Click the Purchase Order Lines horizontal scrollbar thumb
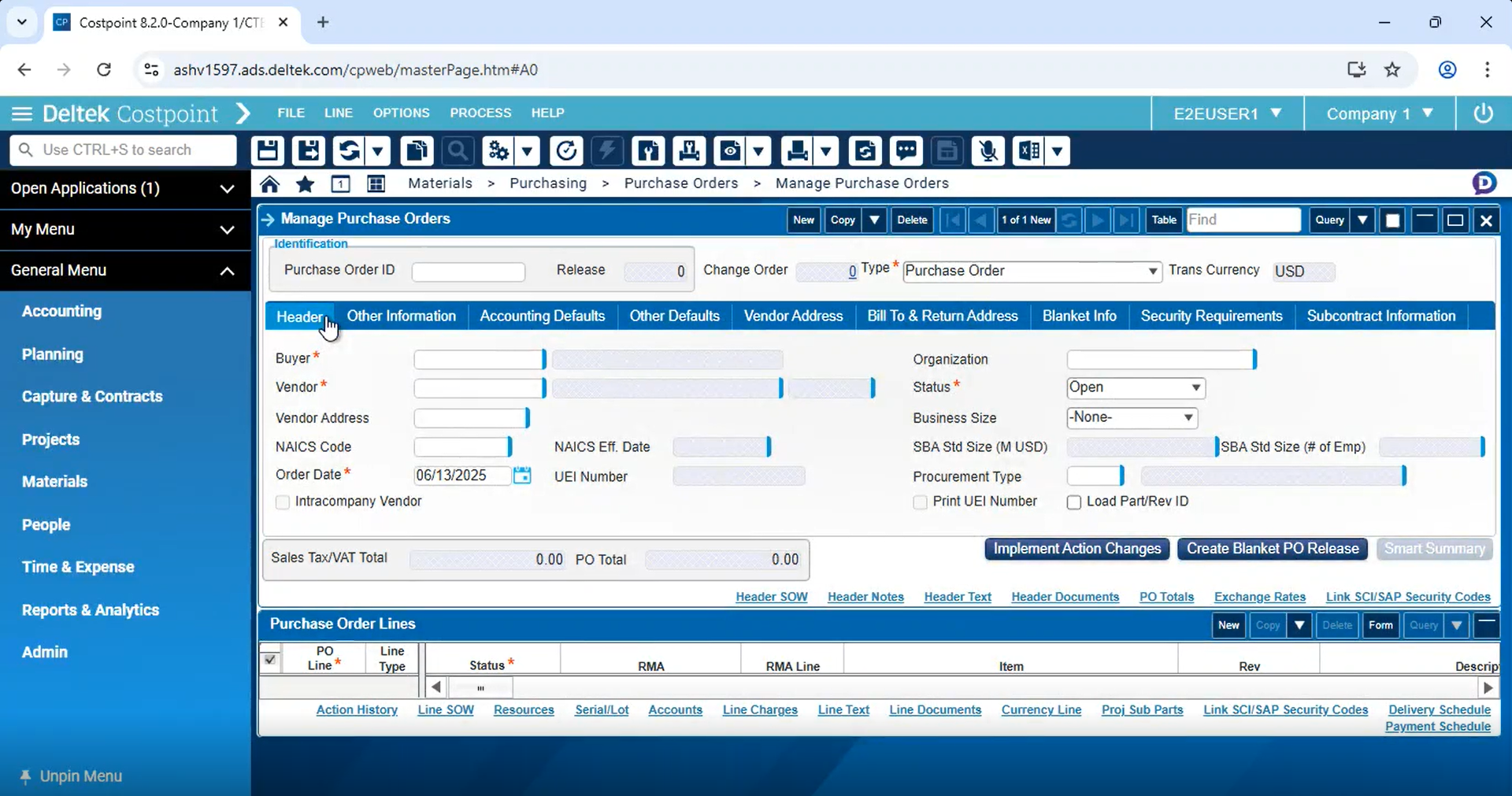 480,687
